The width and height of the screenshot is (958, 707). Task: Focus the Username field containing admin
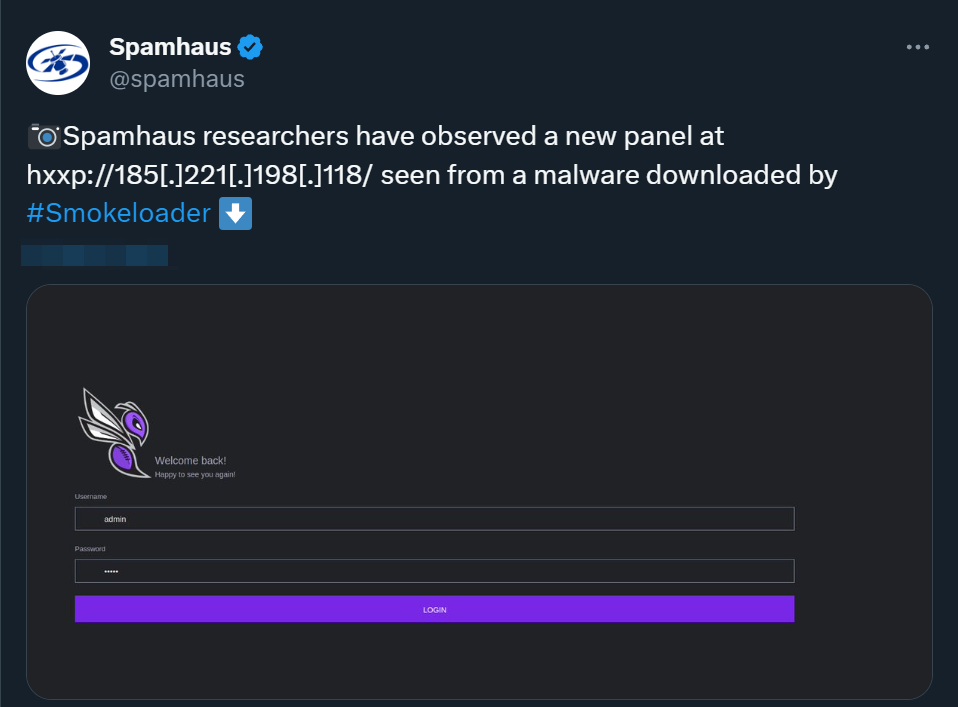[434, 519]
